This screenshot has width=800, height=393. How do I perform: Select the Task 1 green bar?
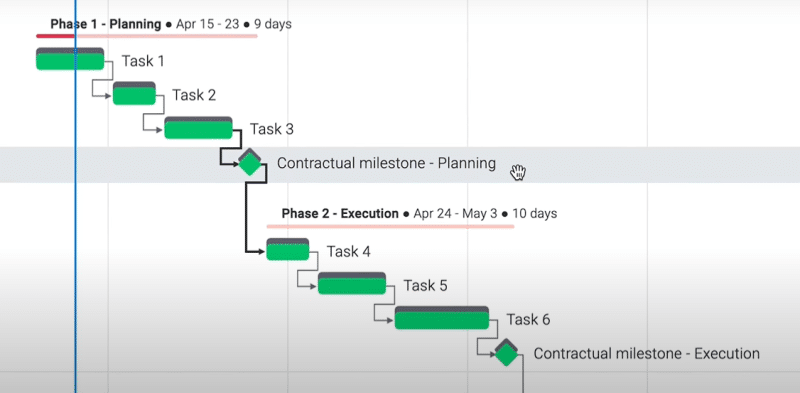(x=70, y=59)
